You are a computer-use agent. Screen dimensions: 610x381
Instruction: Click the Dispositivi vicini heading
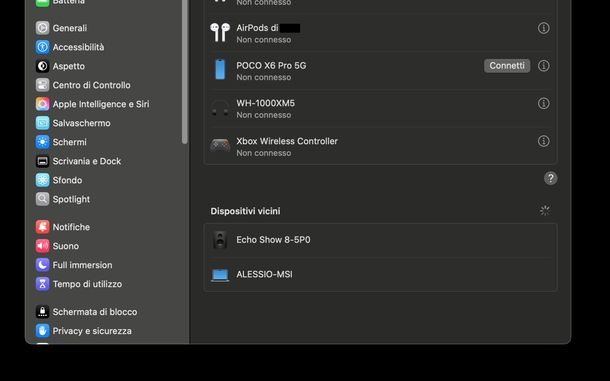245,211
